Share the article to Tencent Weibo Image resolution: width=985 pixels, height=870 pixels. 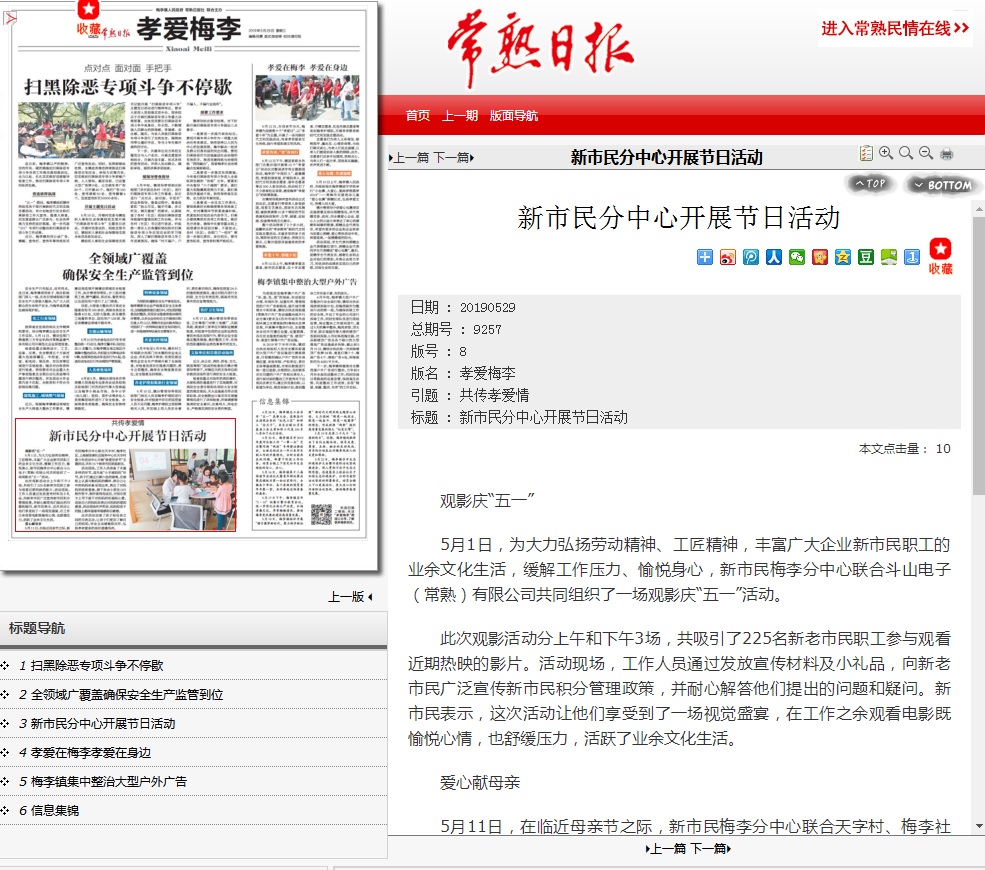(751, 257)
